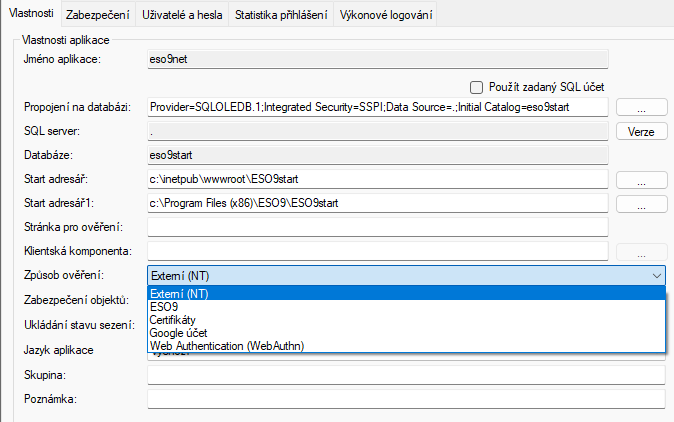Select Google účet authentication option

(x=406, y=333)
